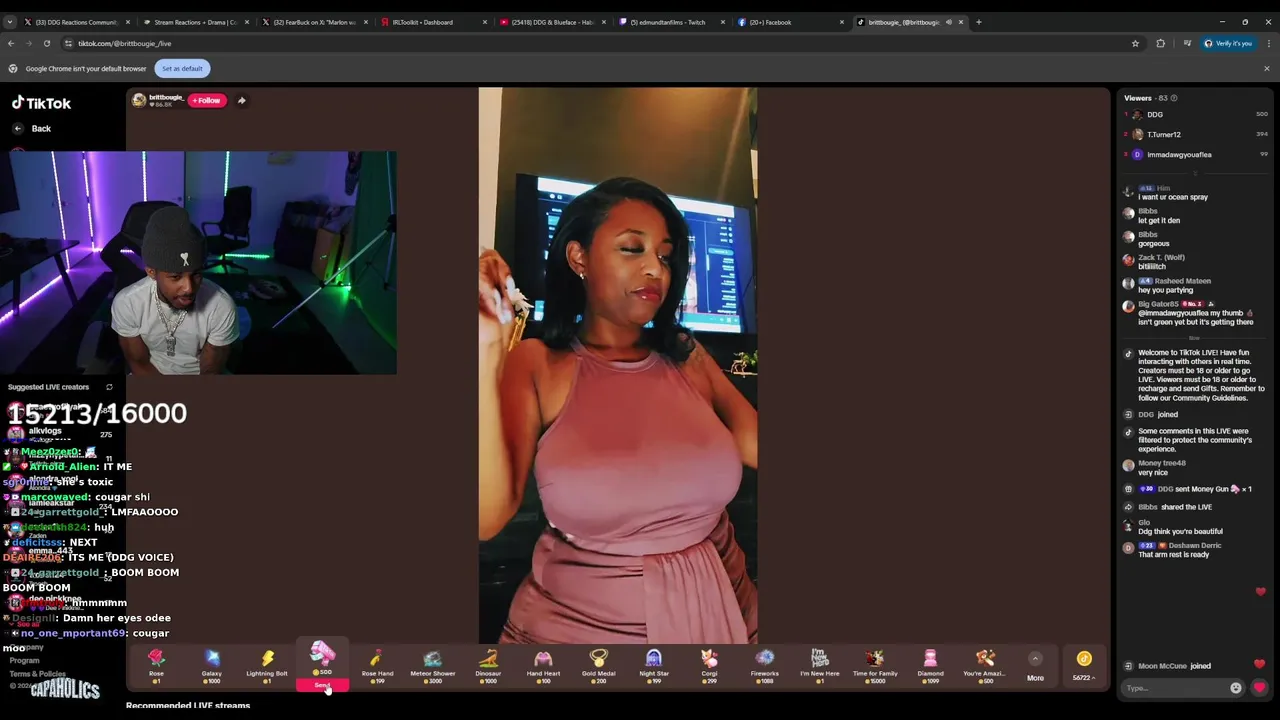Open the coin balance 56722 menu

click(1084, 665)
